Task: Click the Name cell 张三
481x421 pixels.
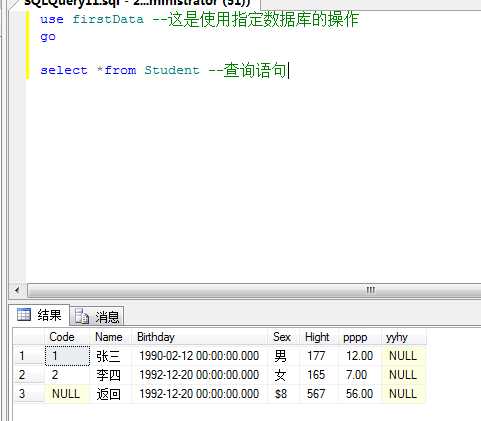Action: tap(111, 356)
